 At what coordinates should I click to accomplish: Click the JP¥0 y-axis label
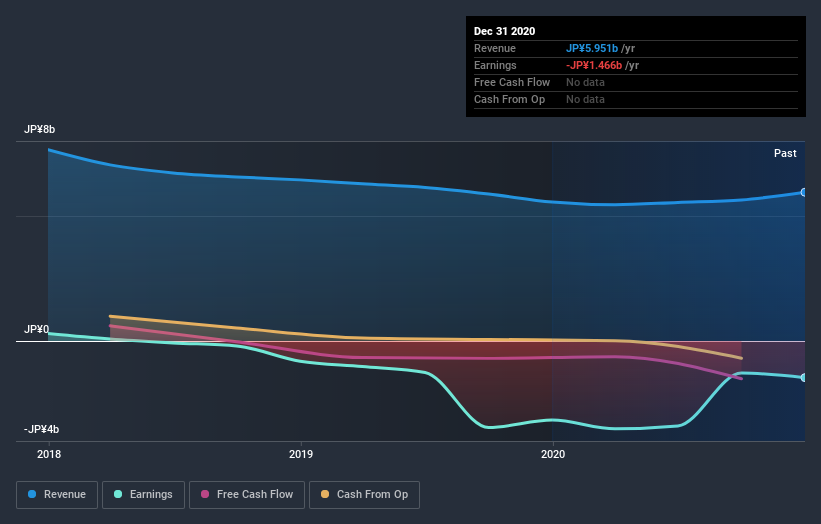click(36, 329)
